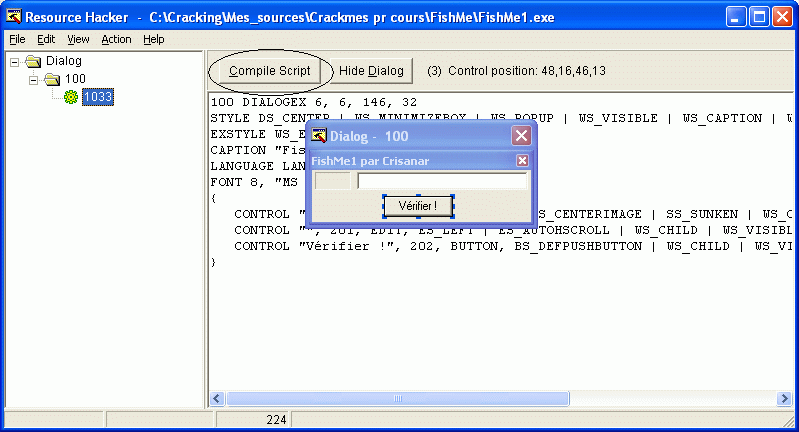Click the sunken static control in dialog preview
799x432 pixels.
(x=333, y=181)
